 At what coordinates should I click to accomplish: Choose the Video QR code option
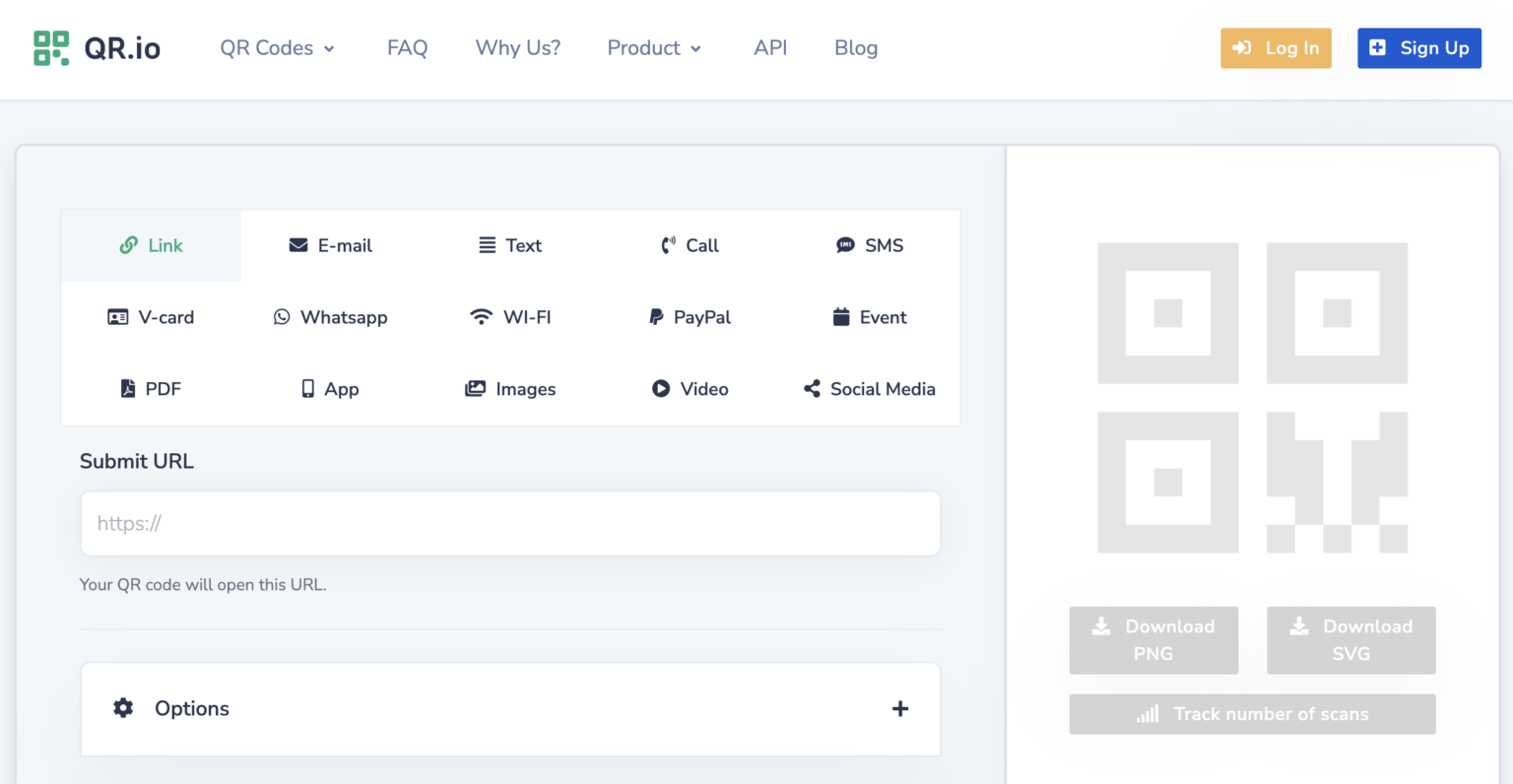point(690,388)
